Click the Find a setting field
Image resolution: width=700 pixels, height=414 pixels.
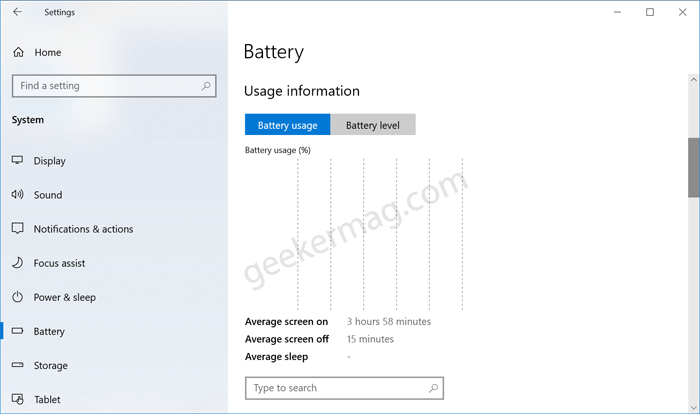point(114,86)
